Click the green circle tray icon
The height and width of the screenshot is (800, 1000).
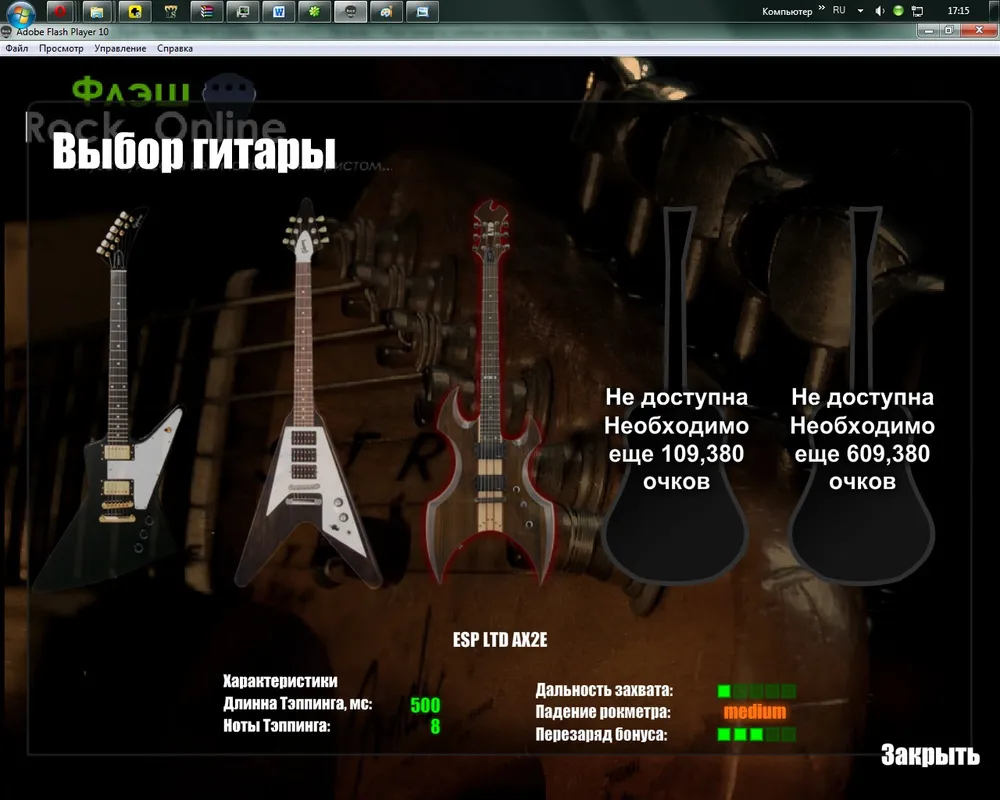click(x=898, y=11)
